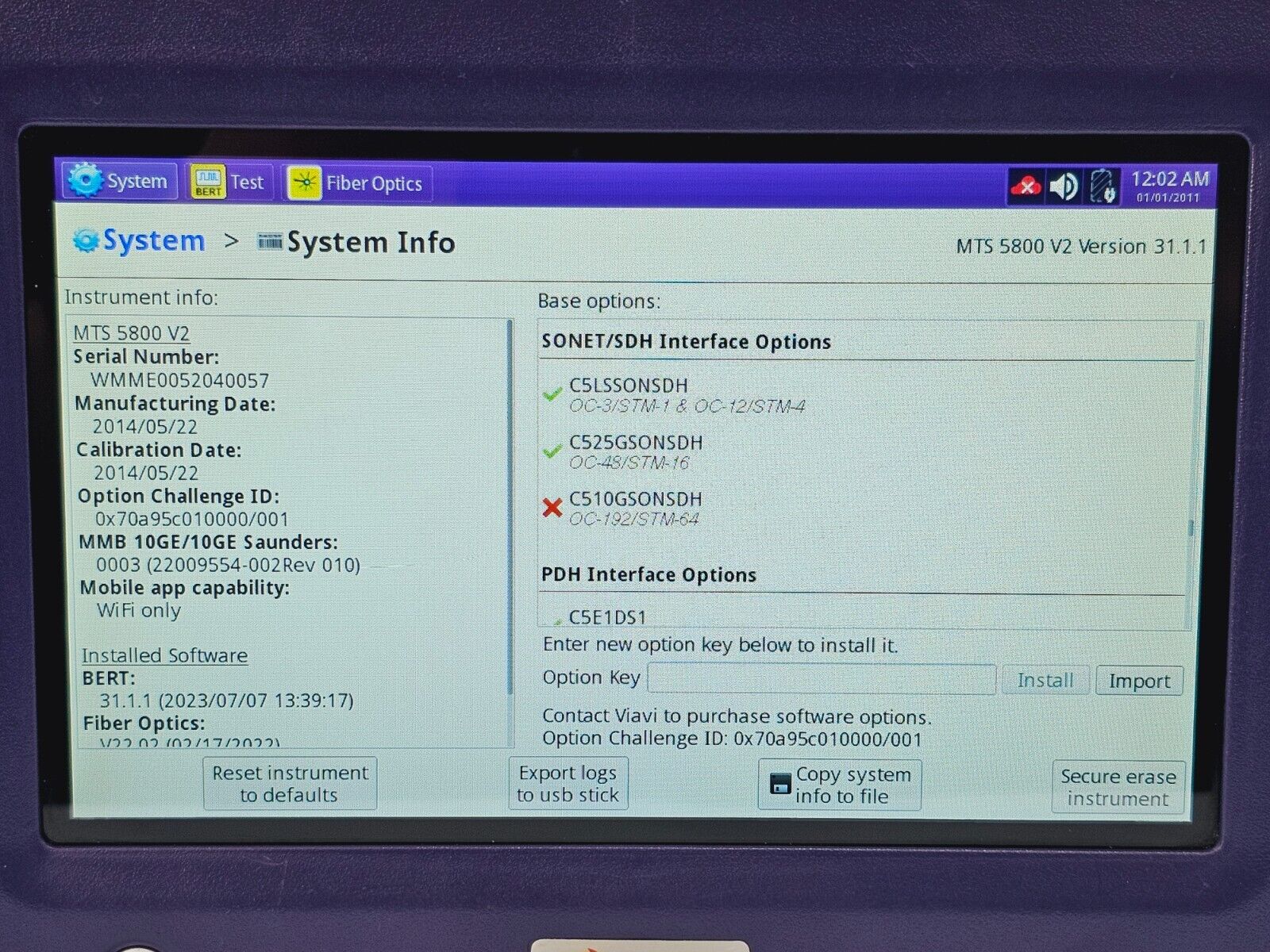This screenshot has height=952, width=1270.
Task: Click the PDH Interface Options header
Action: (648, 575)
